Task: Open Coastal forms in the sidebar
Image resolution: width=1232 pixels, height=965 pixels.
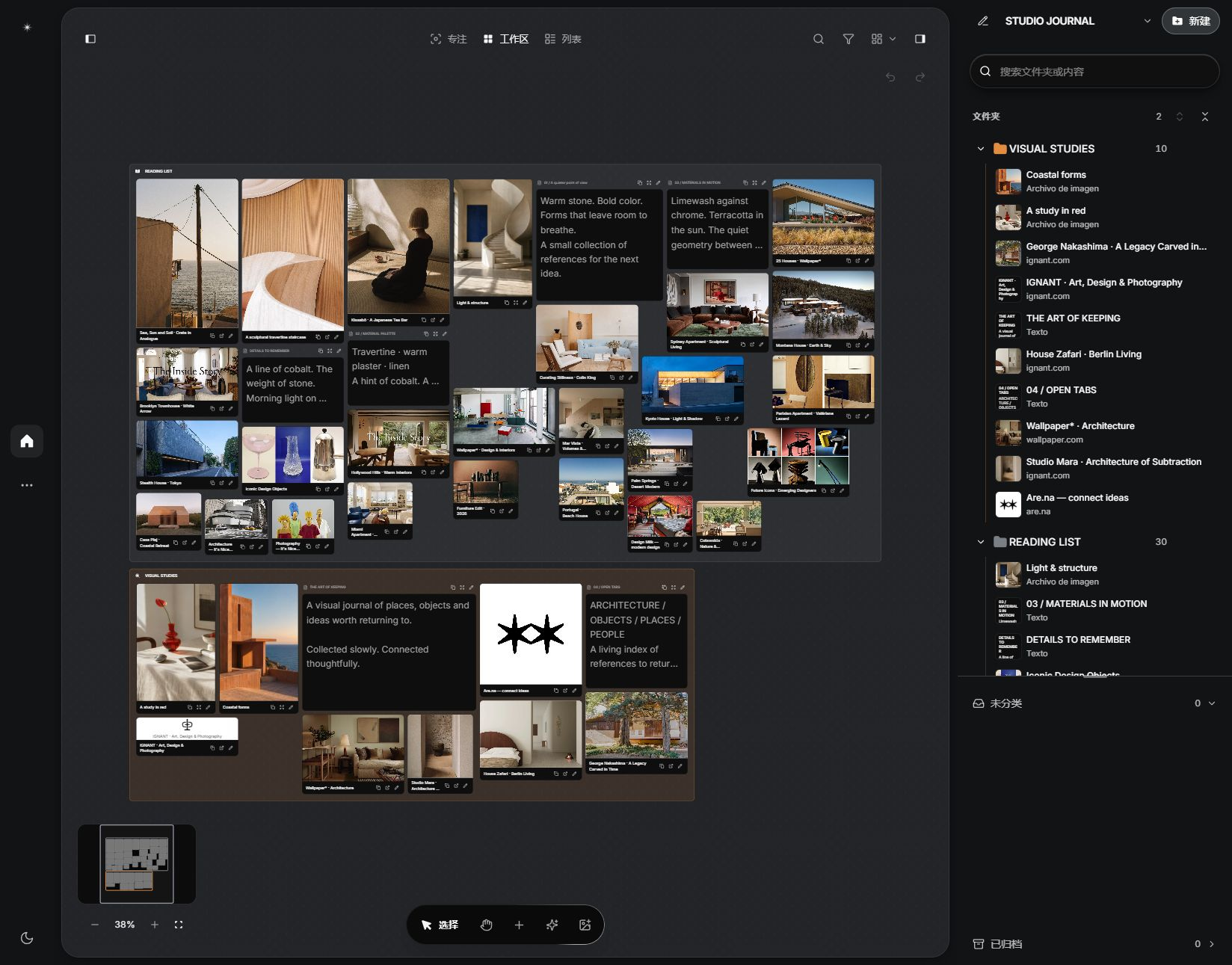Action: [1102, 182]
